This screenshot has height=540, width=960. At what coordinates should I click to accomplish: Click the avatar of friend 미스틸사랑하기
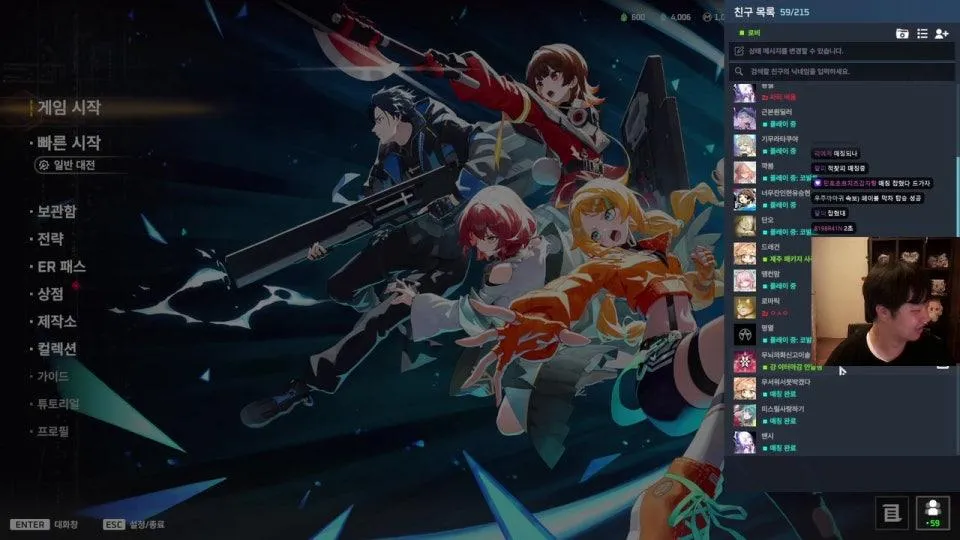(744, 415)
